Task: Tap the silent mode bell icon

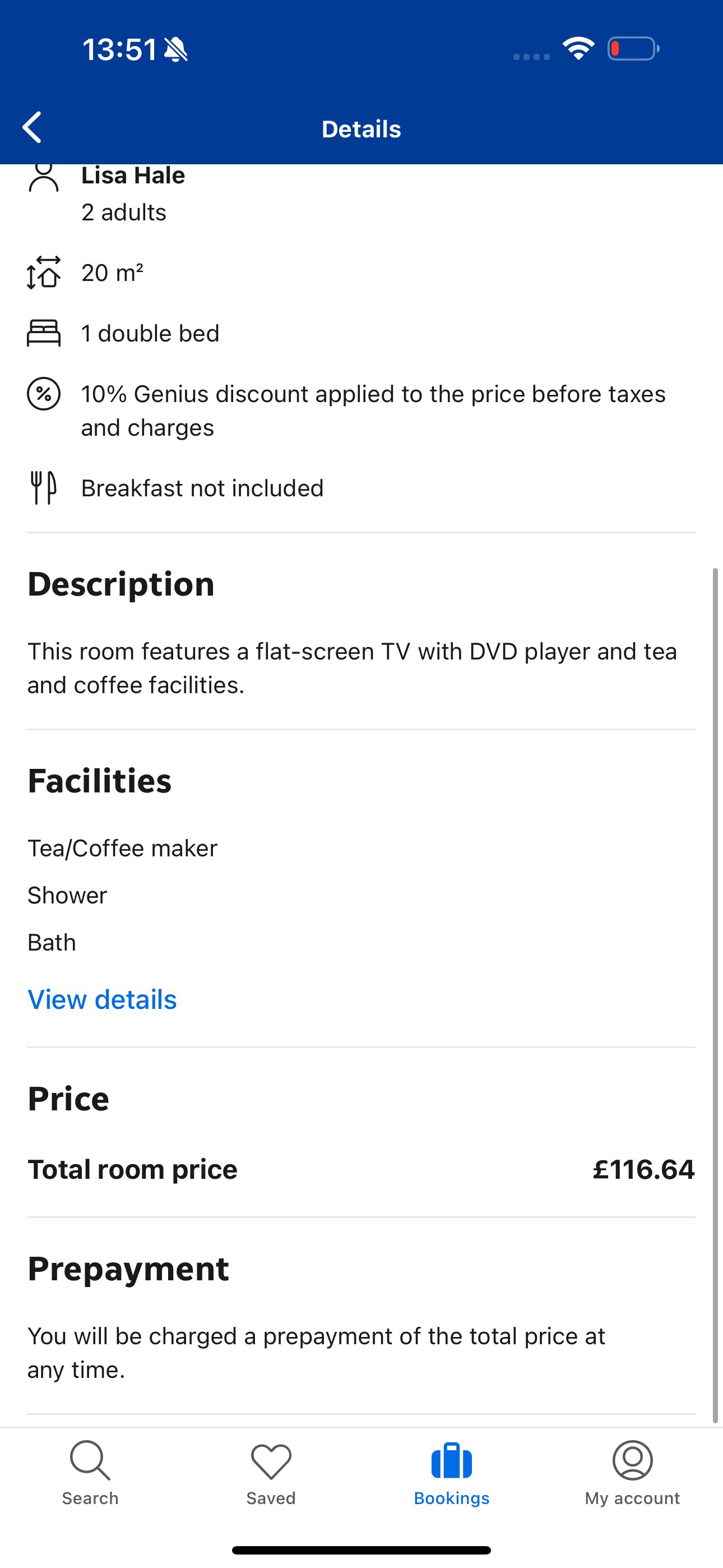Action: click(x=176, y=49)
